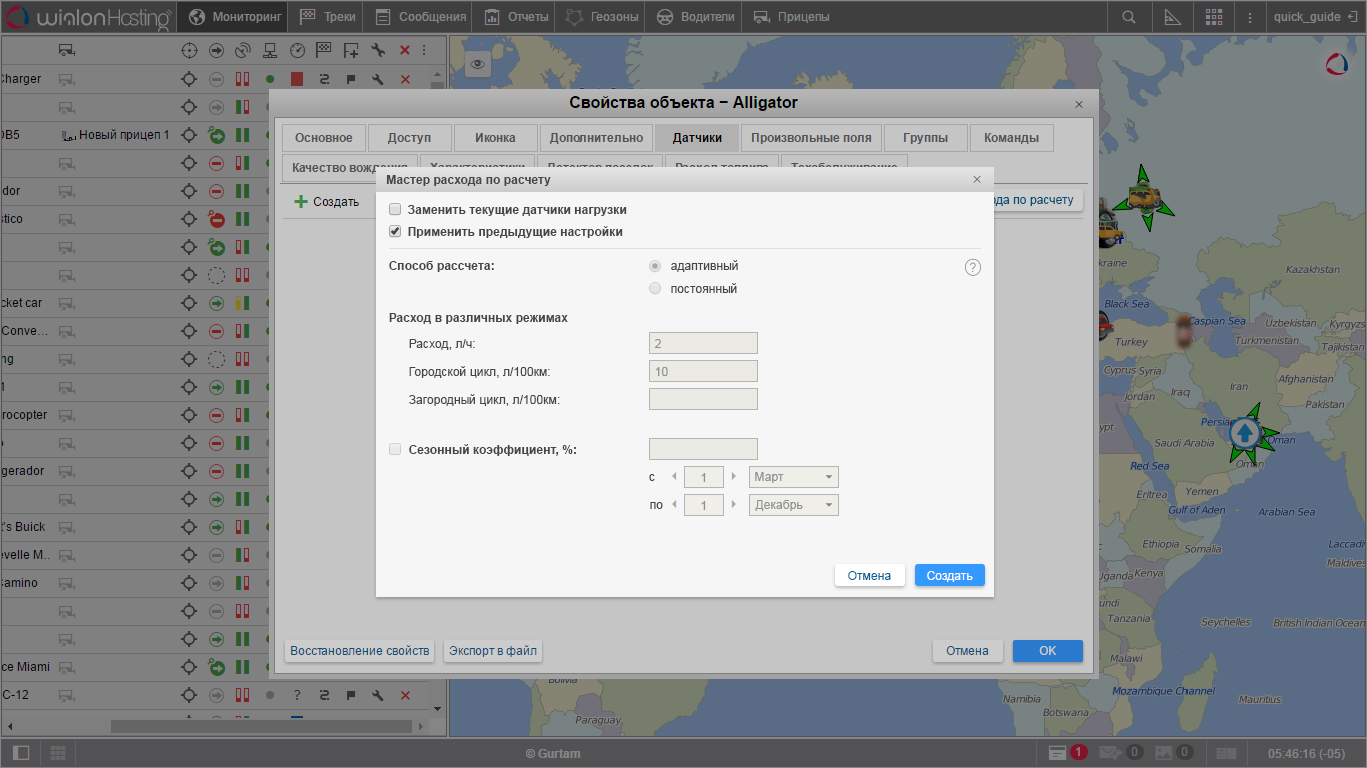Switch to the 'Команды' tab
1367x768 pixels.
click(1011, 138)
